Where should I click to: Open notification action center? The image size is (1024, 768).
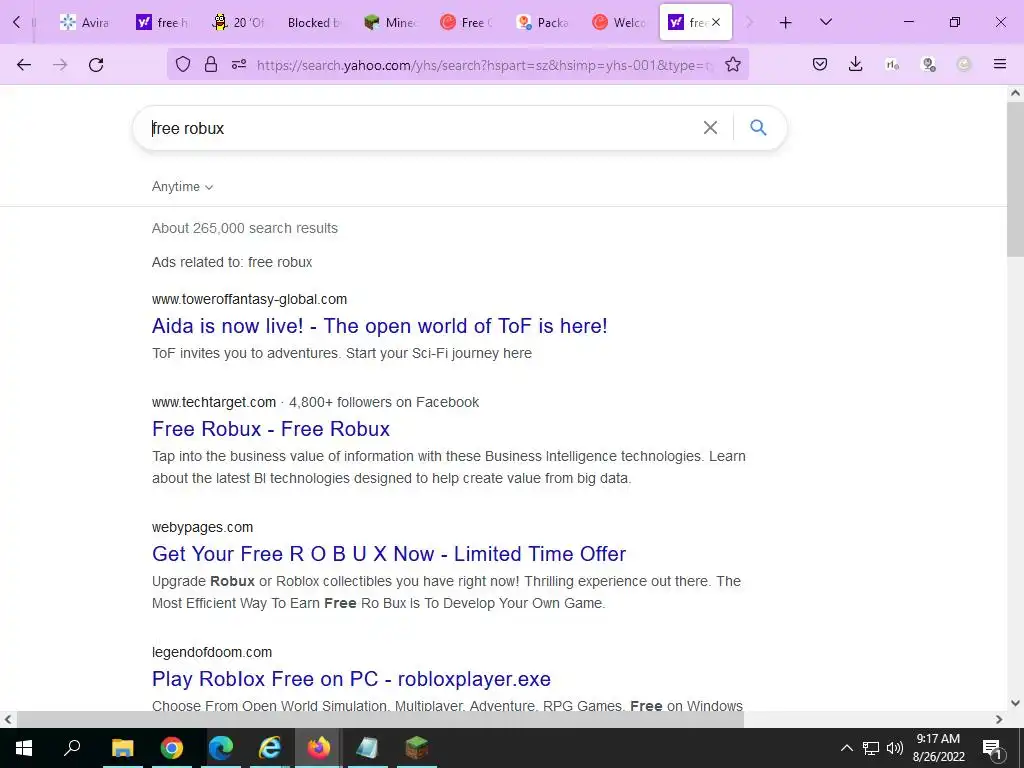pyautogui.click(x=992, y=749)
